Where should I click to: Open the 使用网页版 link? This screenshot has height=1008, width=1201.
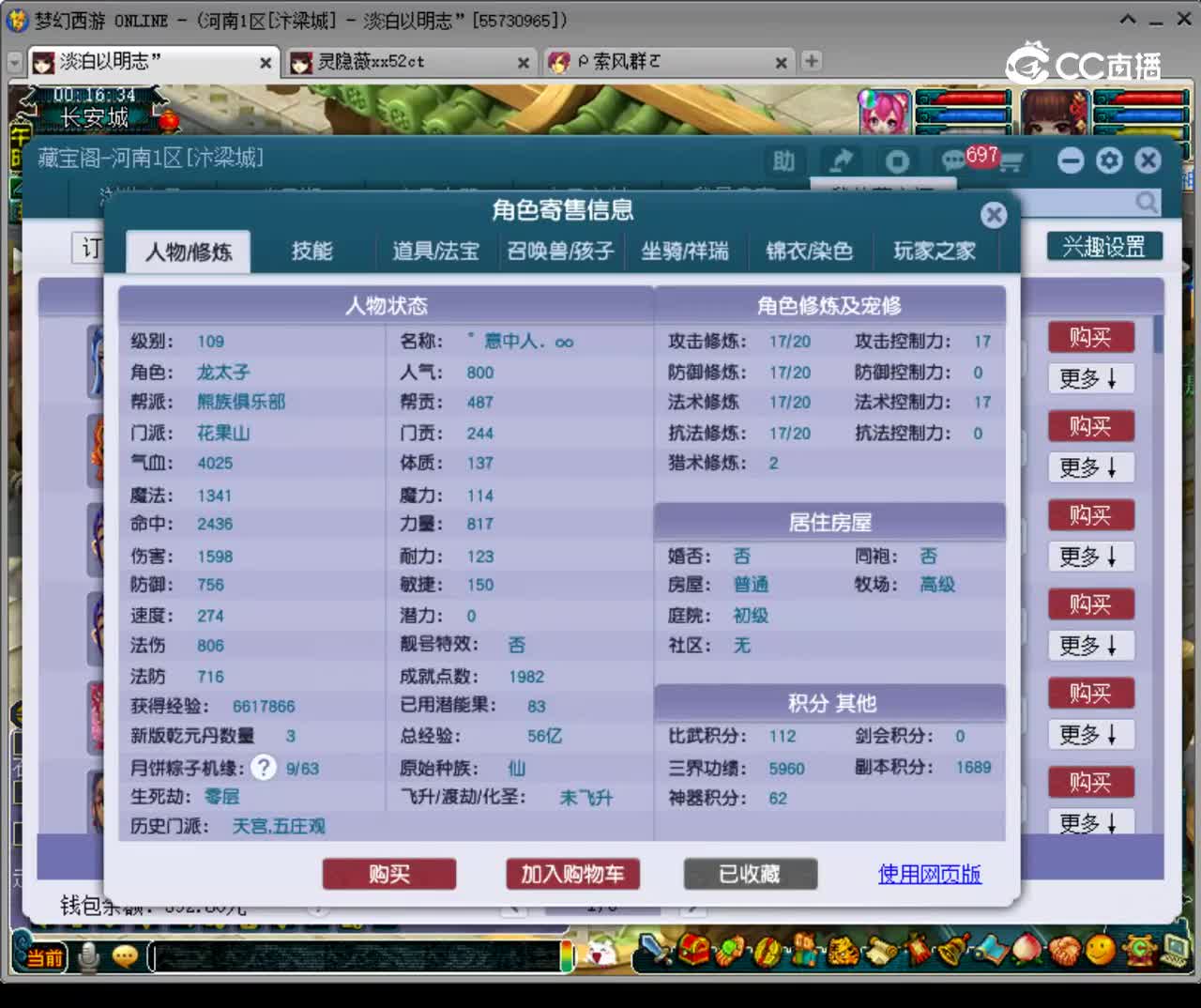(930, 874)
